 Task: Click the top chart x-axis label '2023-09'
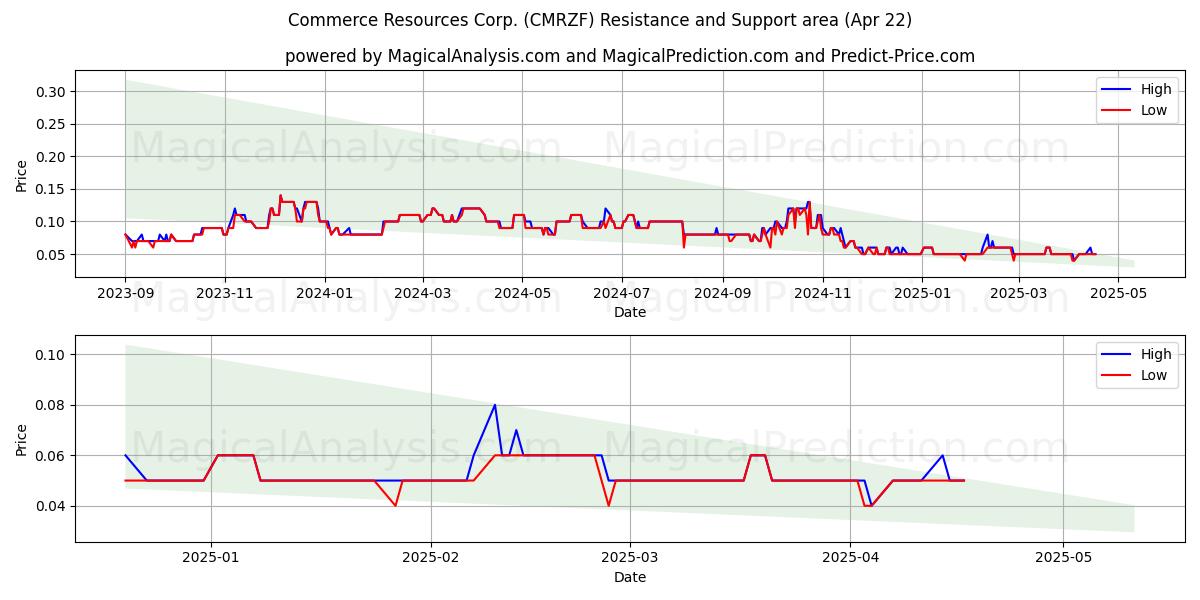pyautogui.click(x=125, y=294)
